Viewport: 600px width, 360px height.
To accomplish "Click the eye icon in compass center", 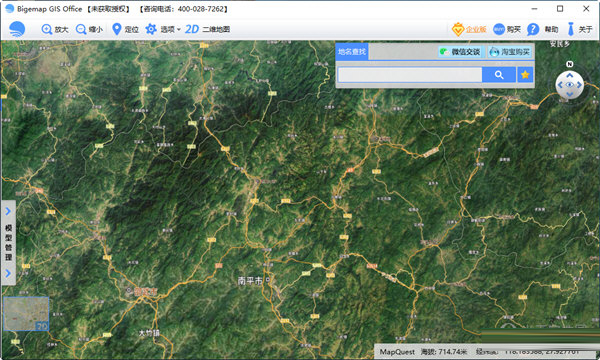I will (569, 85).
